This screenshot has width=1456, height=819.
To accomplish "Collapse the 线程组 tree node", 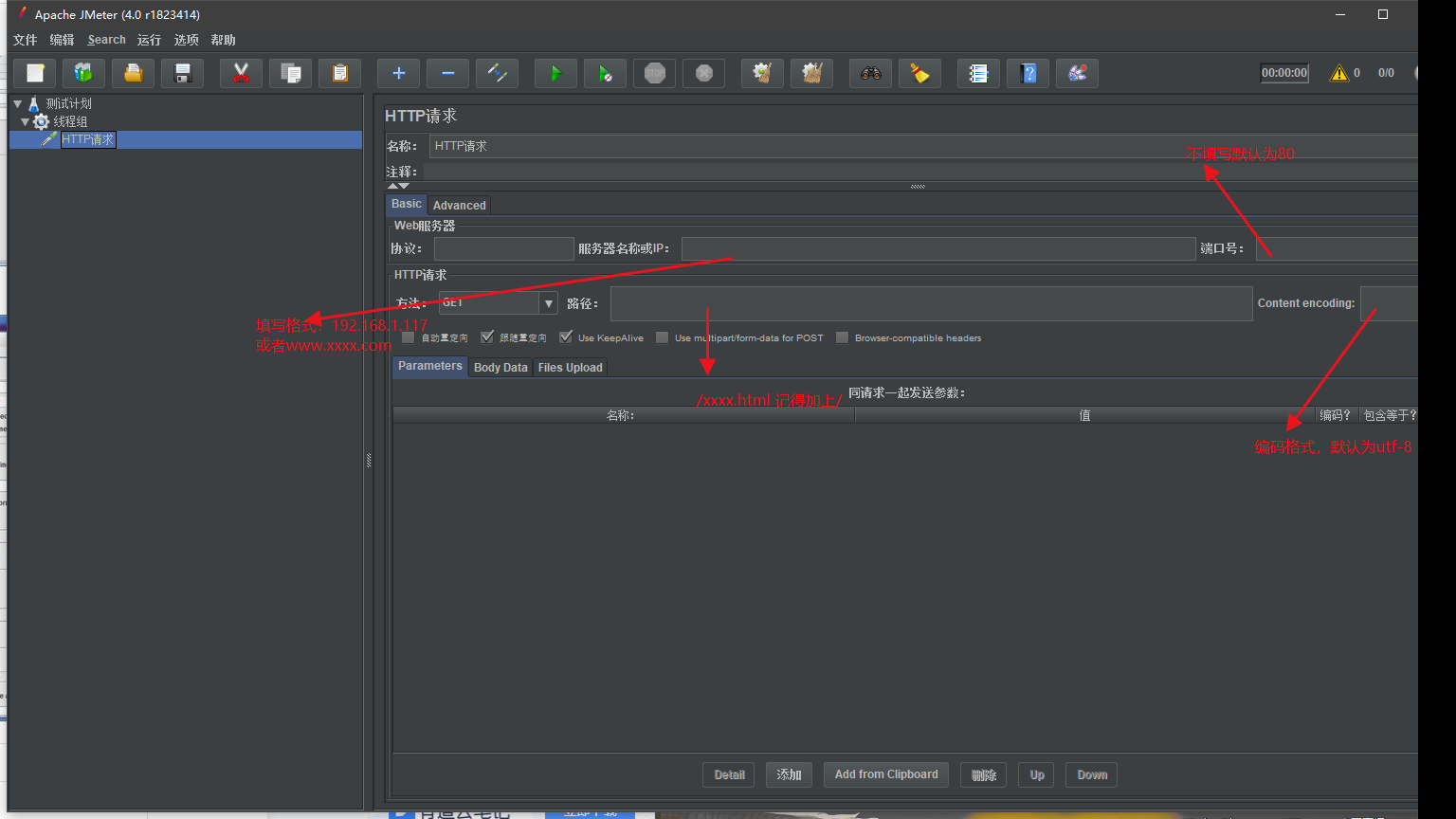I will [x=26, y=121].
